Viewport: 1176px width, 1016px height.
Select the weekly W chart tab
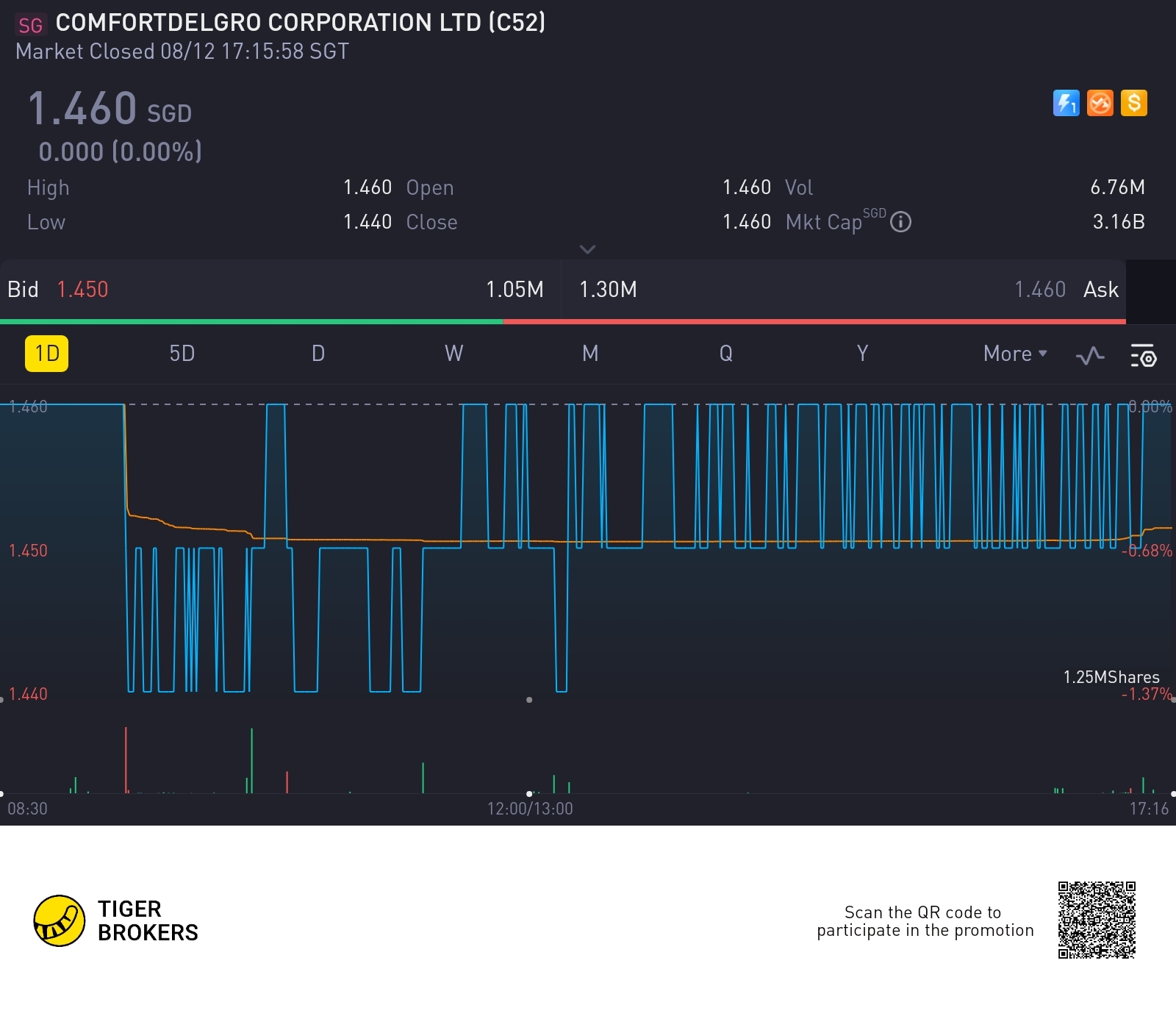point(453,354)
